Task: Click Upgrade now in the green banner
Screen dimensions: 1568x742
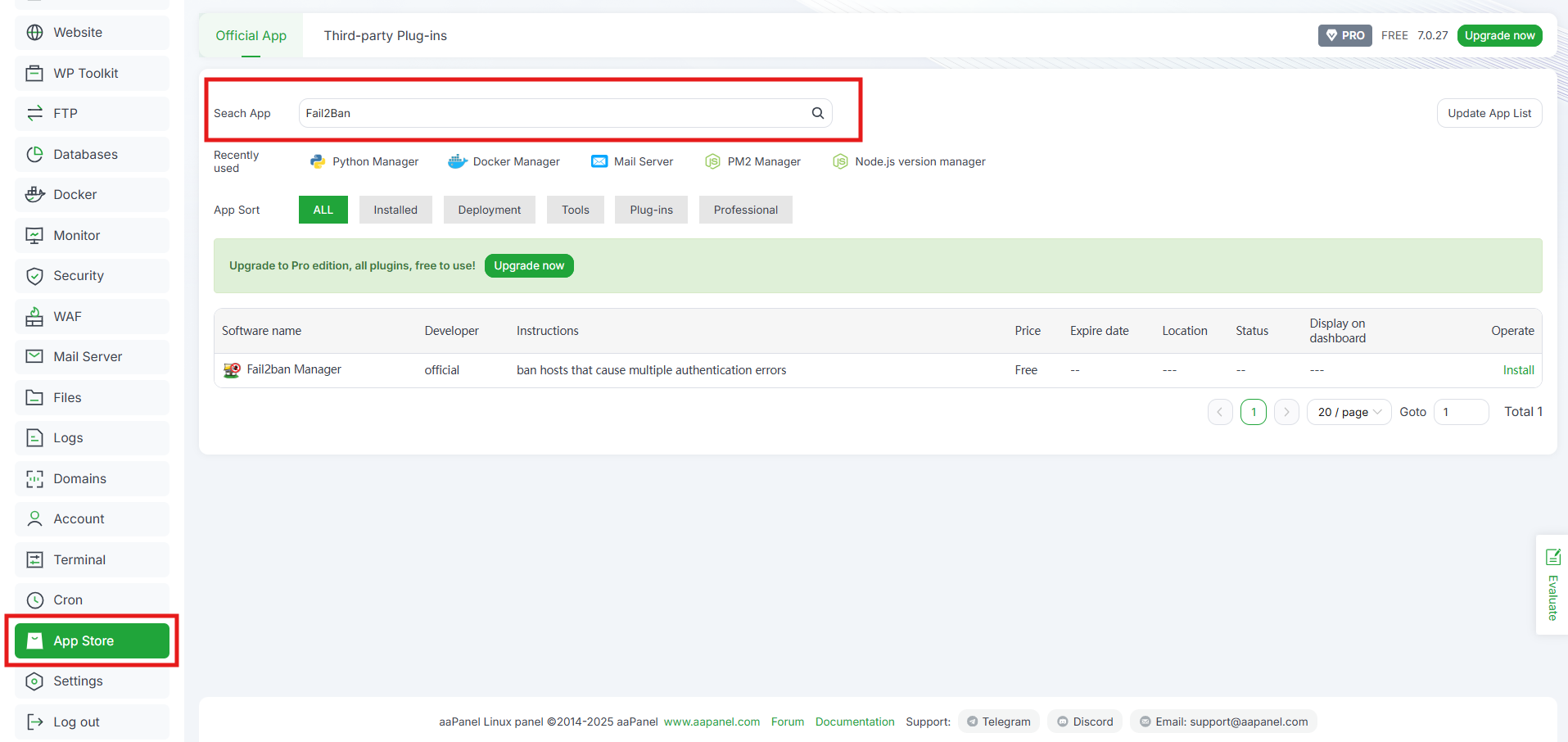Action: (x=529, y=265)
